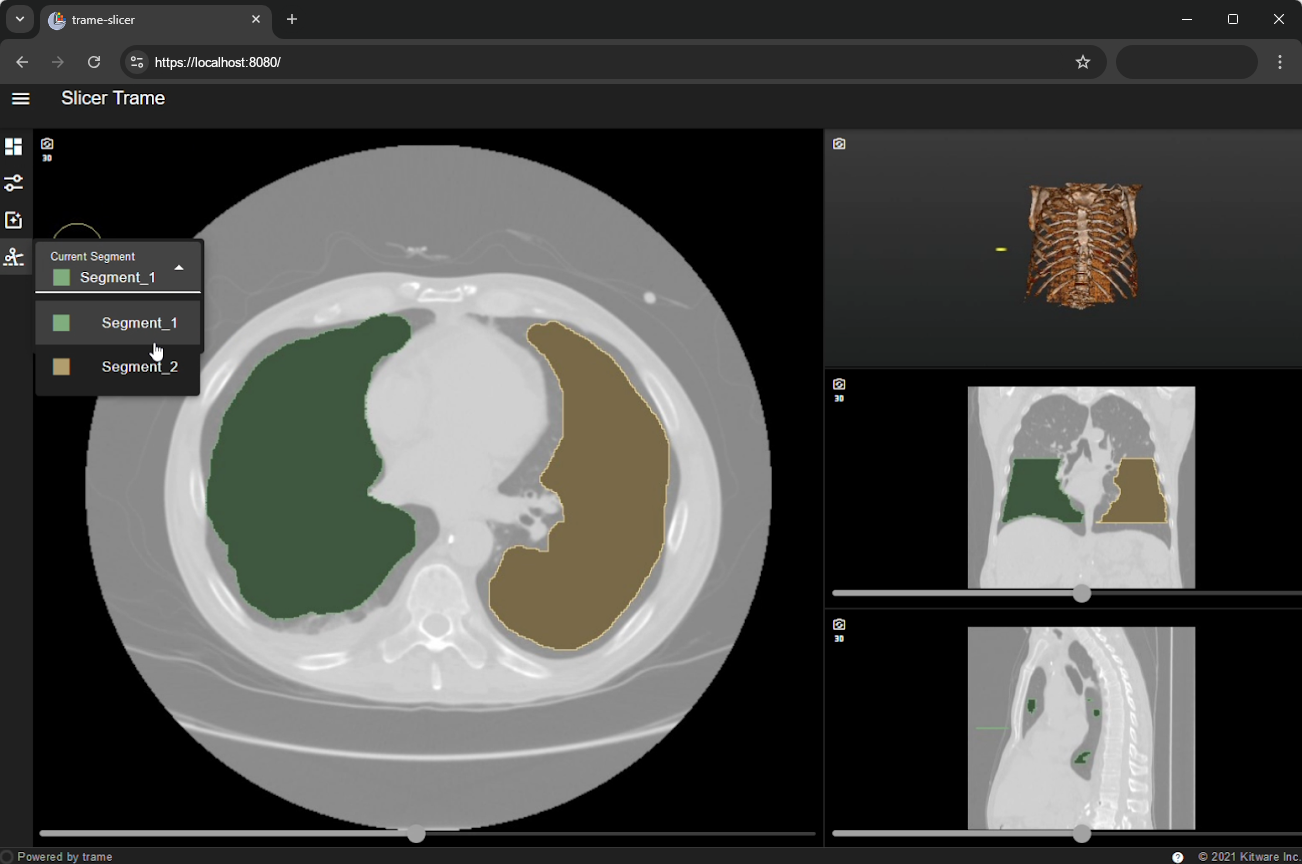Image resolution: width=1302 pixels, height=864 pixels.
Task: Open the browser three-dot menu
Action: (x=1280, y=62)
